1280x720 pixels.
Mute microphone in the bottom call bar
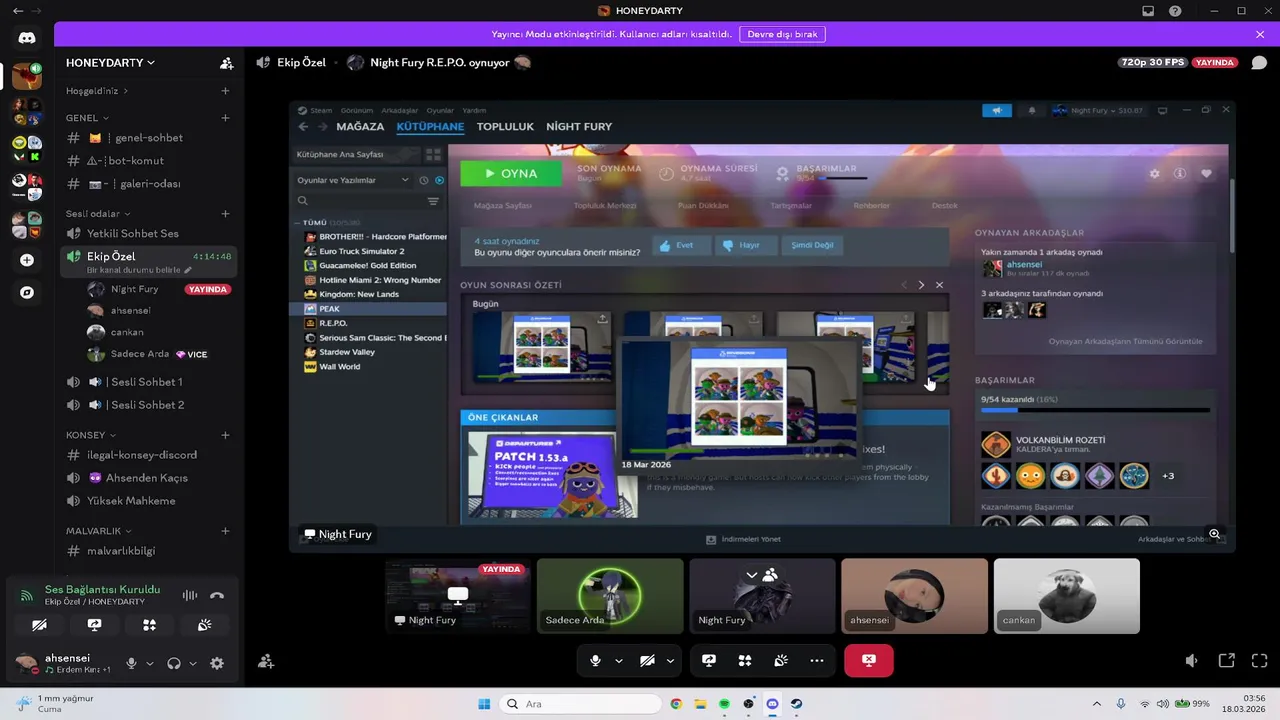click(595, 661)
